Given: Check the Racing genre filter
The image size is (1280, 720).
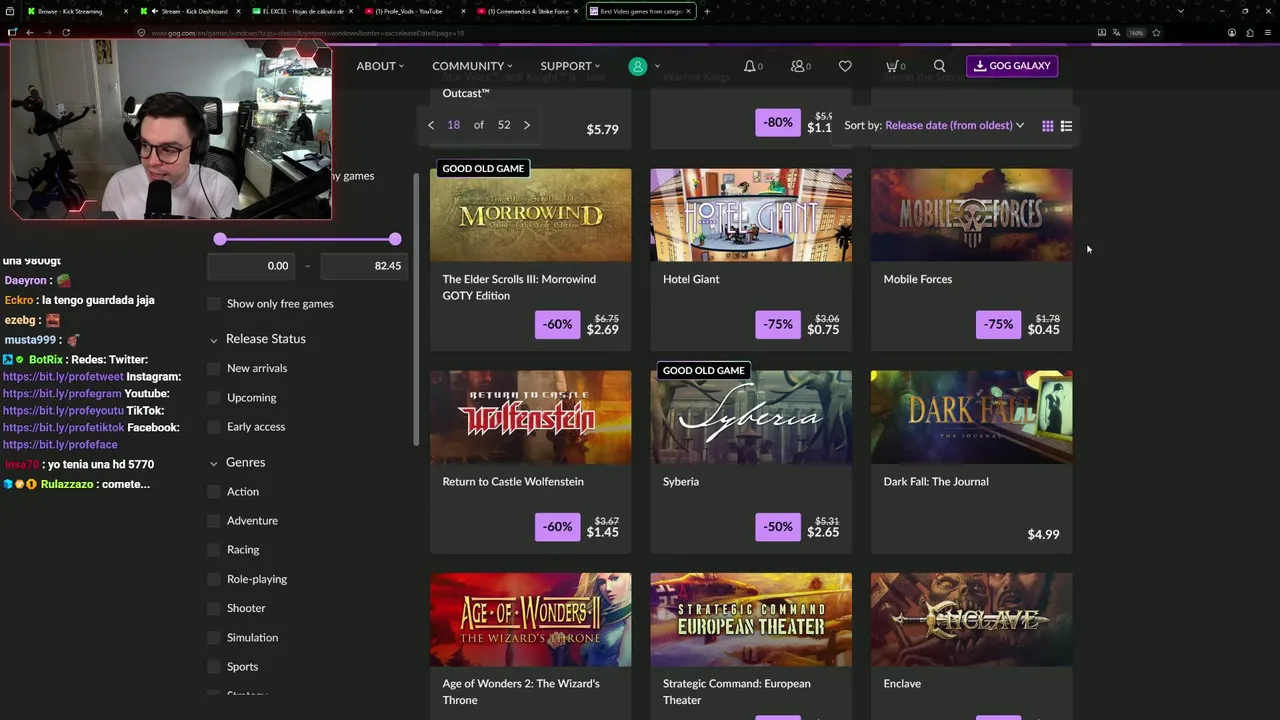Looking at the screenshot, I should 213,550.
